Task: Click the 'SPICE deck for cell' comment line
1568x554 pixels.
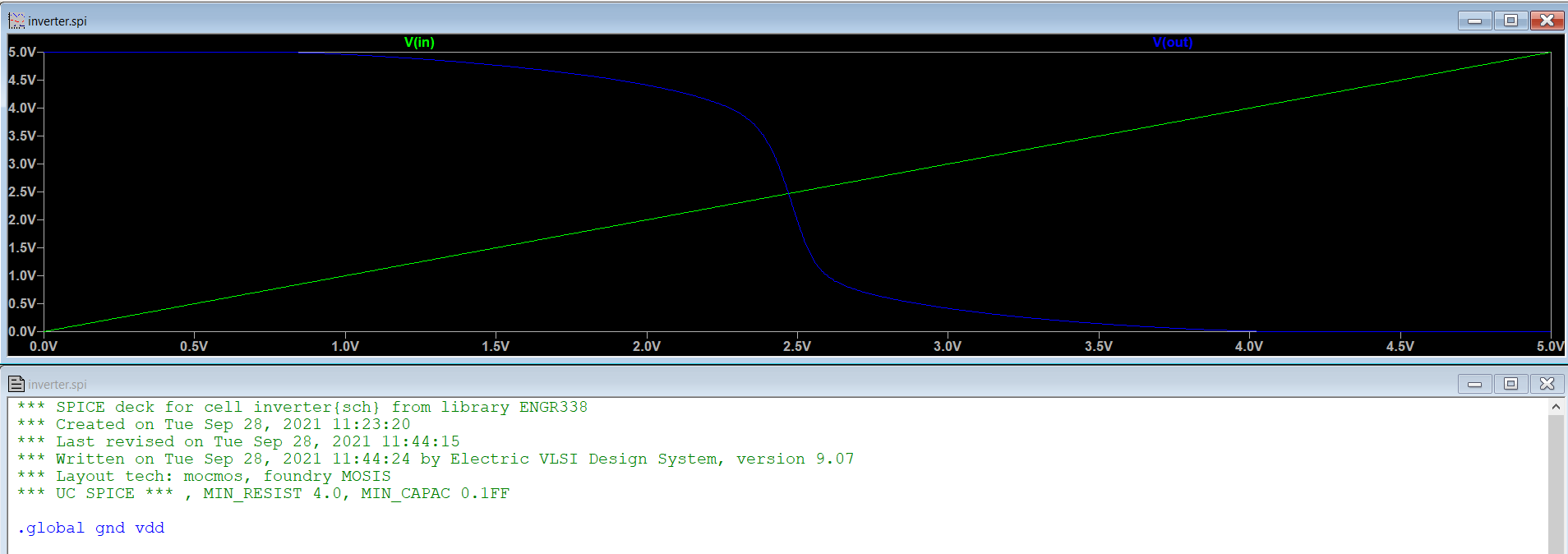Action: pyautogui.click(x=321, y=407)
